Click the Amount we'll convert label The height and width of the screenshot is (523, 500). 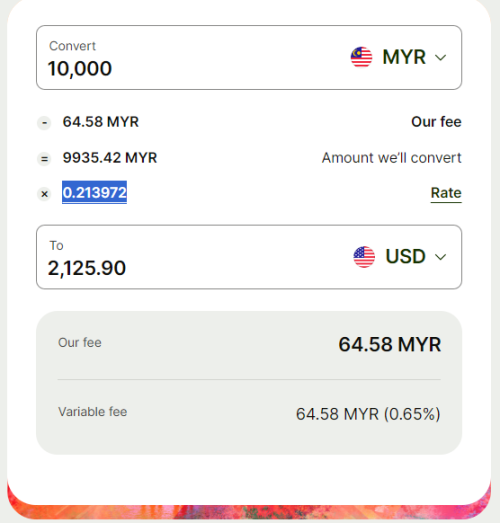tap(392, 158)
